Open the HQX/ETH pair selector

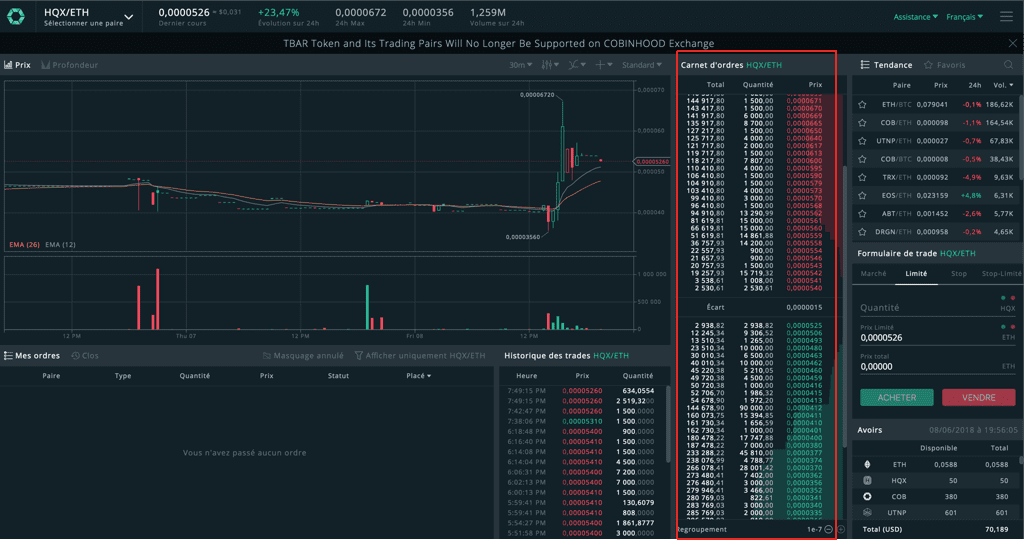88,17
